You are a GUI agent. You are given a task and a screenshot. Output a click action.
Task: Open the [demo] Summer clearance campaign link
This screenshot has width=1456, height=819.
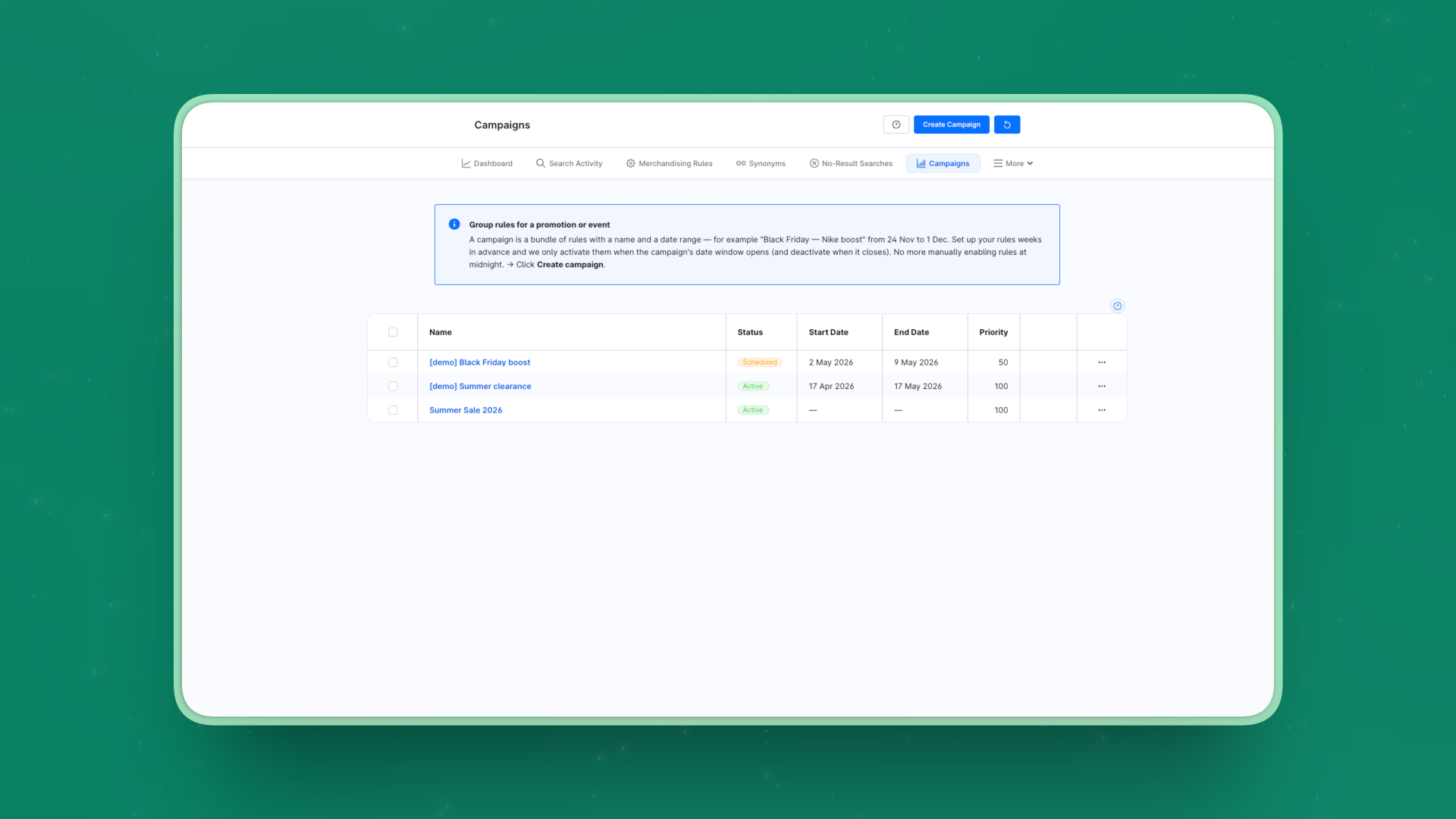pyautogui.click(x=480, y=386)
